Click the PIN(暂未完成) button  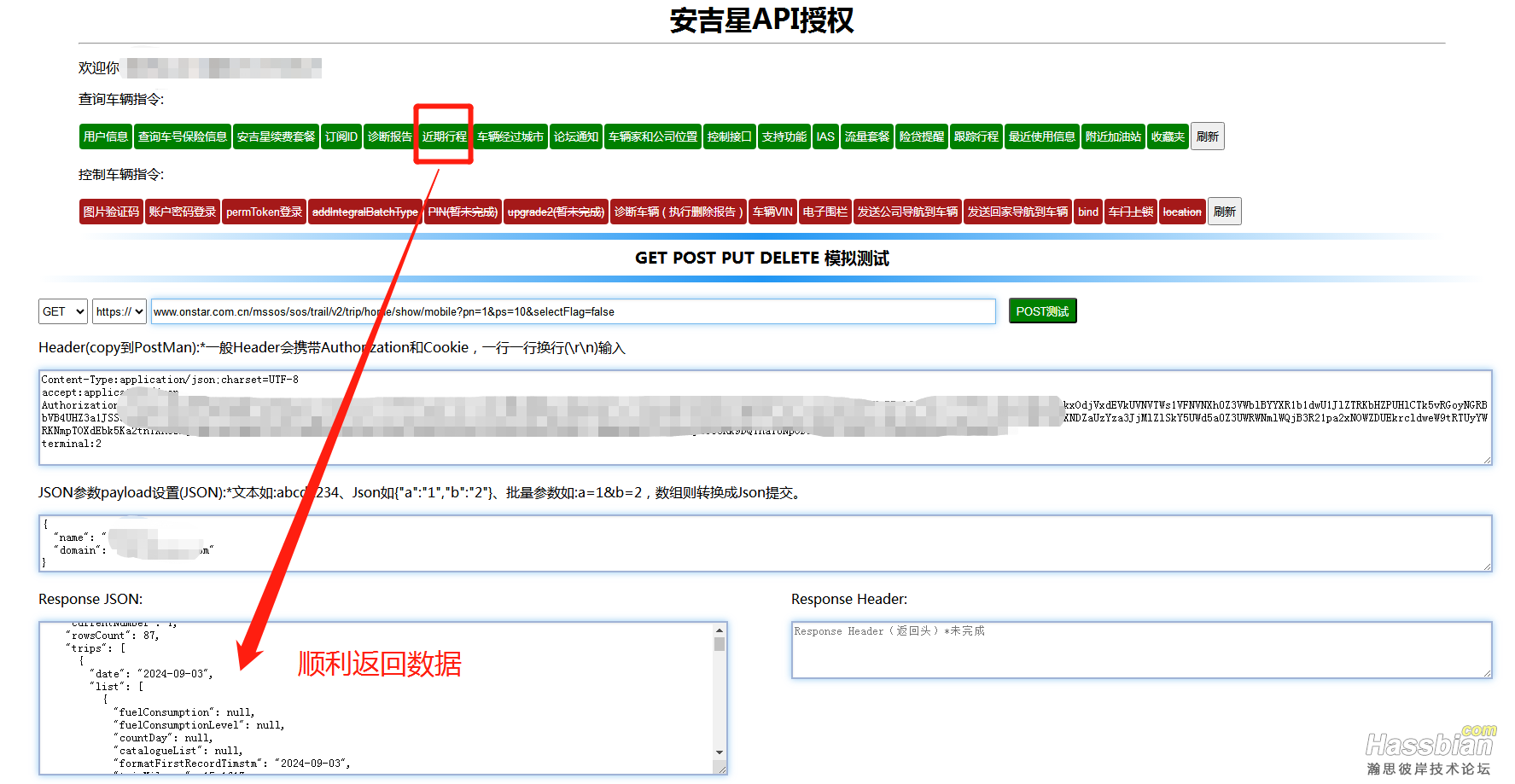tap(463, 212)
